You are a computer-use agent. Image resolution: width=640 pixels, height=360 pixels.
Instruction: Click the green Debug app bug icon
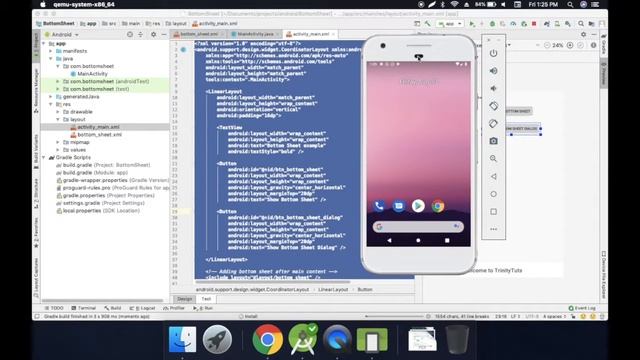[x=492, y=24]
